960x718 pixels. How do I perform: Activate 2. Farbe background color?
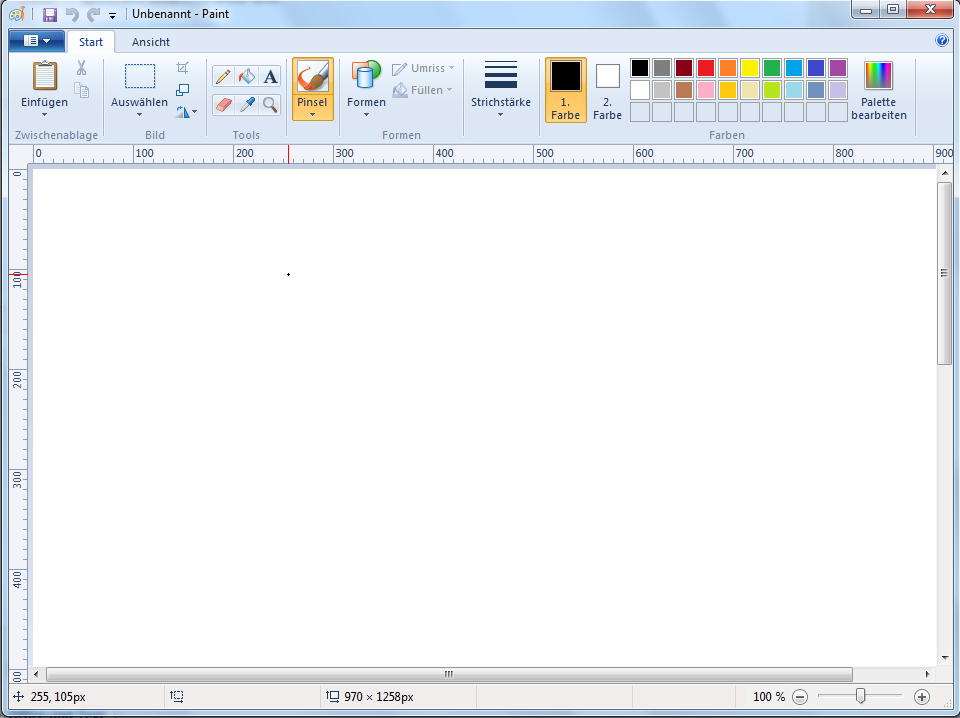click(x=607, y=90)
